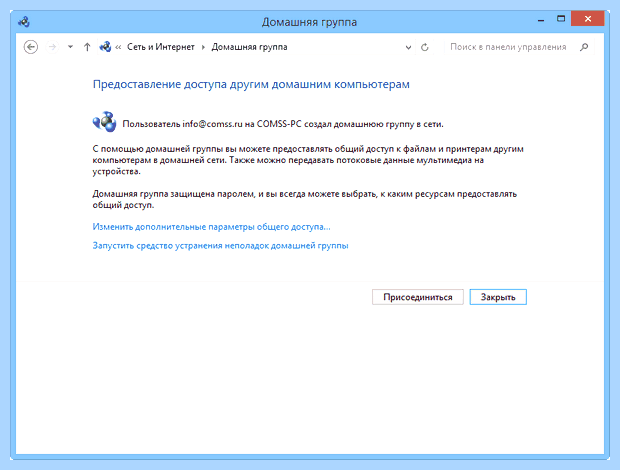Screen dimensions: 620x470
Task: Click the Присоединиться button
Action: click(x=418, y=297)
